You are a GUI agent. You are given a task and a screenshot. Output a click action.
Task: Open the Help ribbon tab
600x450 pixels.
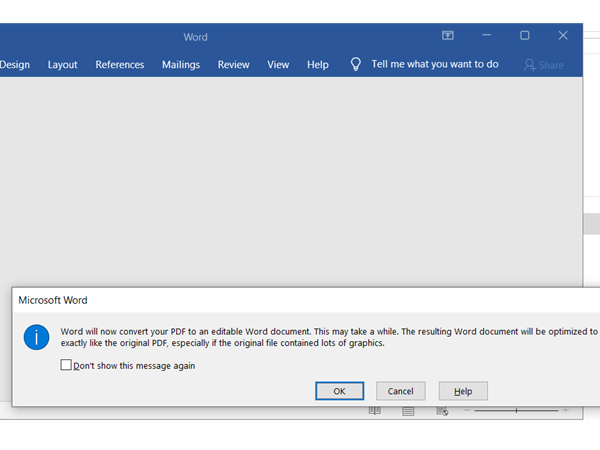point(318,65)
